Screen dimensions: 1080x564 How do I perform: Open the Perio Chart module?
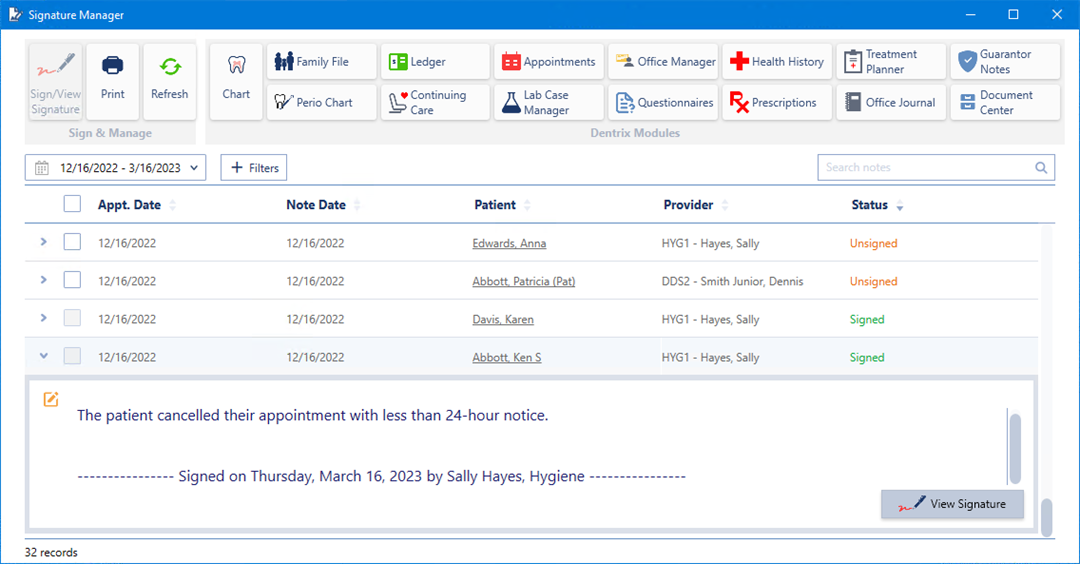322,103
